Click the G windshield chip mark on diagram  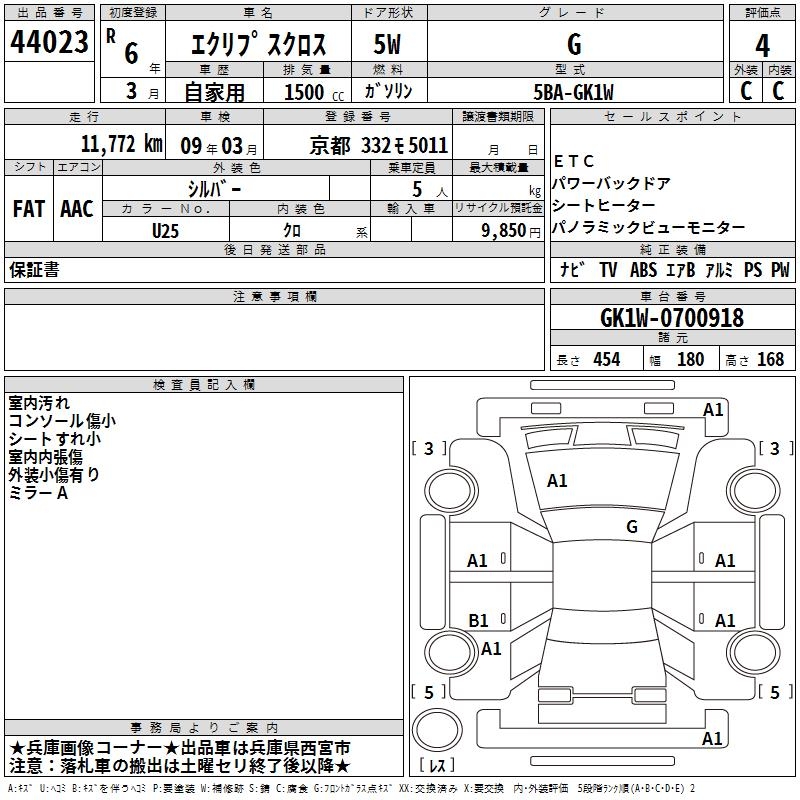(632, 527)
